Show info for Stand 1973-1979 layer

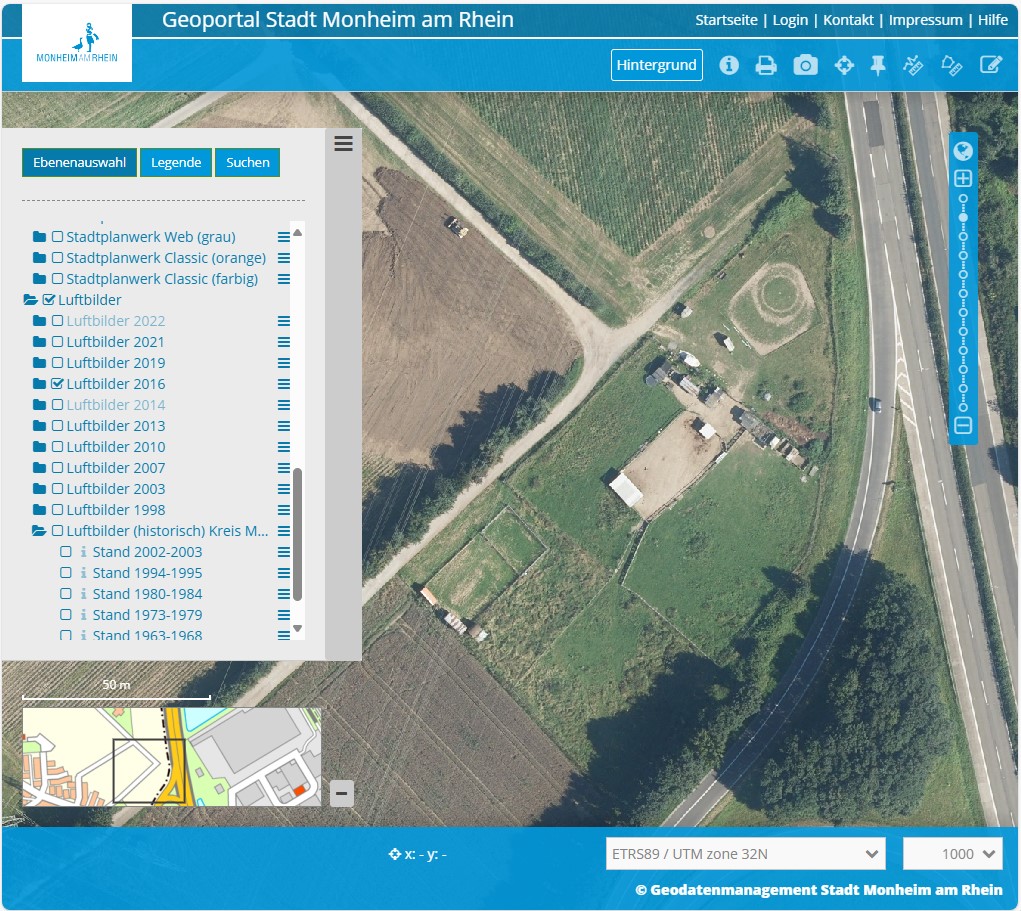[83, 615]
